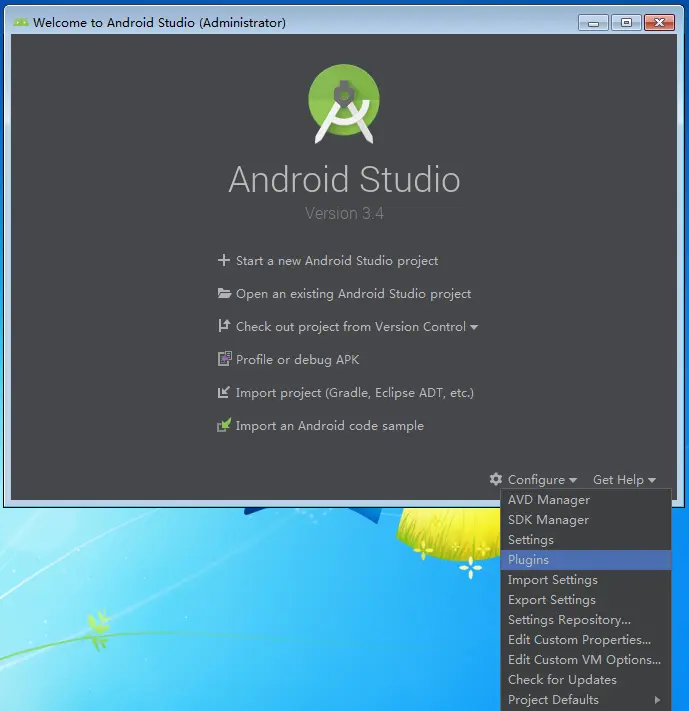
Task: Maximize the Welcome to Android Studio window
Action: 626,23
